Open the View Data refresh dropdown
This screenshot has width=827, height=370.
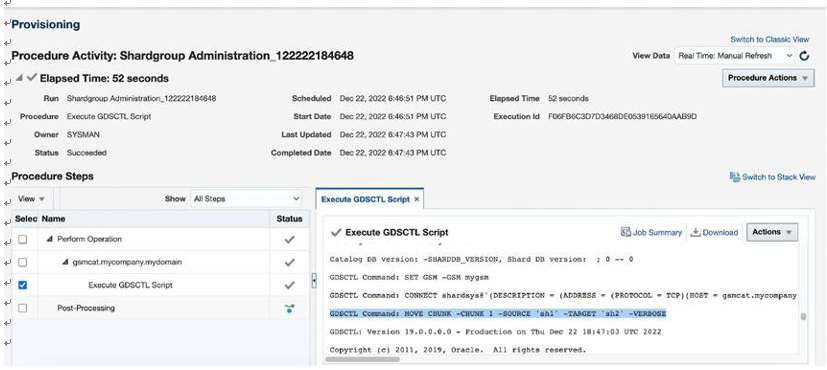pos(734,56)
